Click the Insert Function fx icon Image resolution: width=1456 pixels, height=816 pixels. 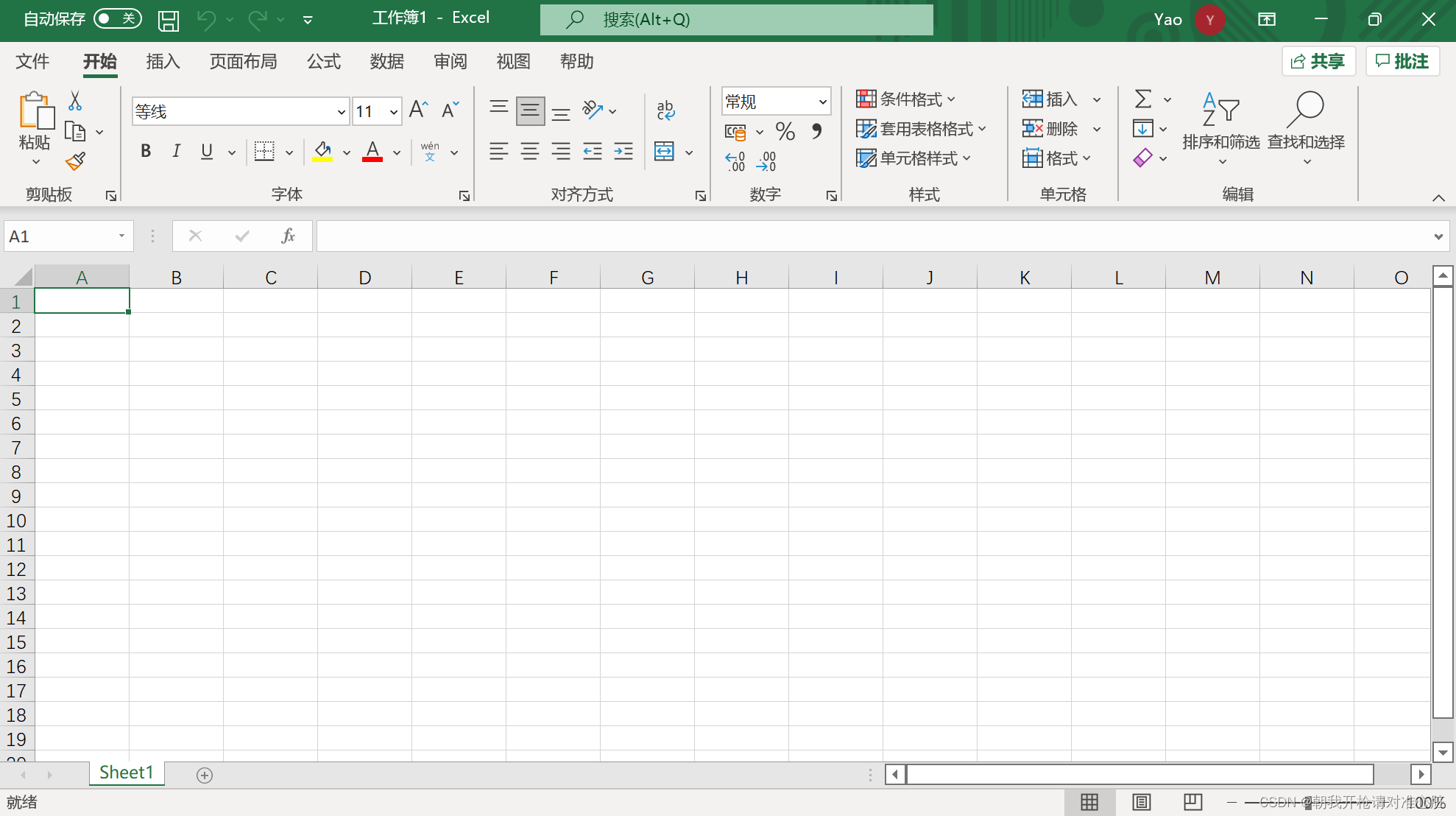[x=288, y=236]
